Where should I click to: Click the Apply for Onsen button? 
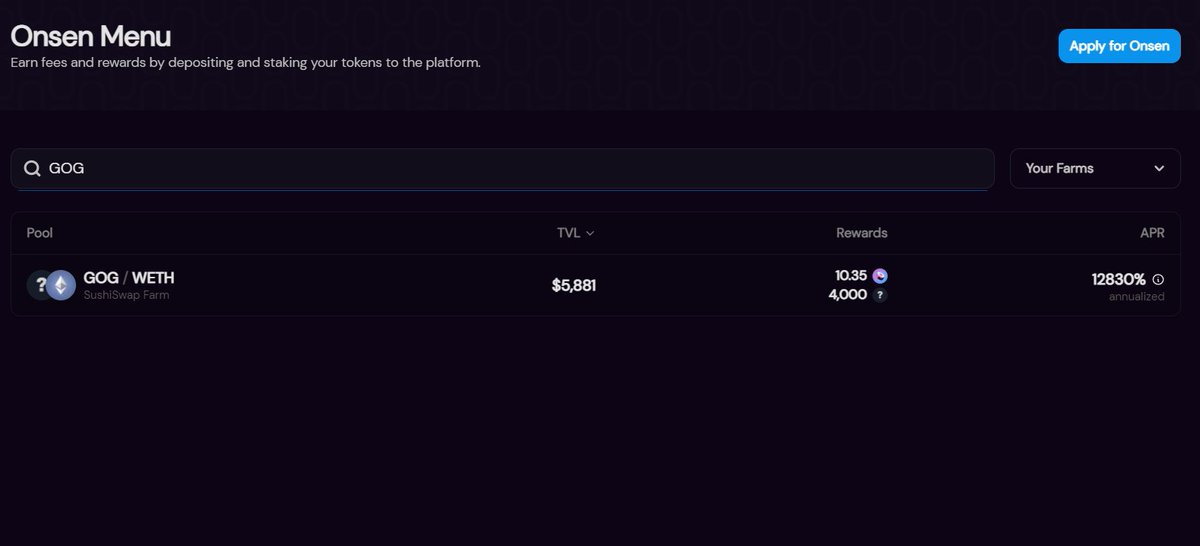pos(1120,46)
